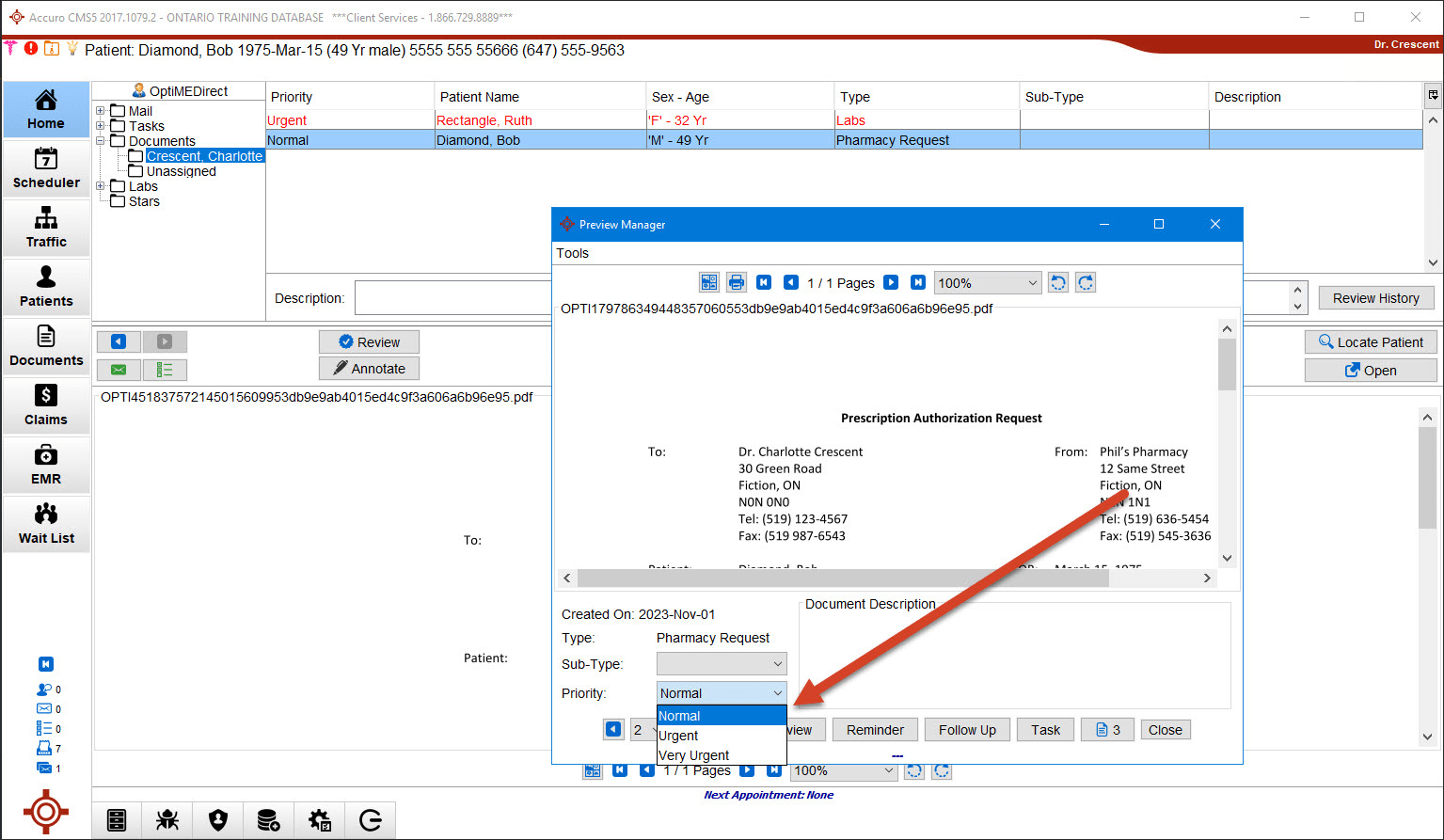Image resolution: width=1444 pixels, height=840 pixels.
Task: Open the Wait List module
Action: pyautogui.click(x=46, y=524)
